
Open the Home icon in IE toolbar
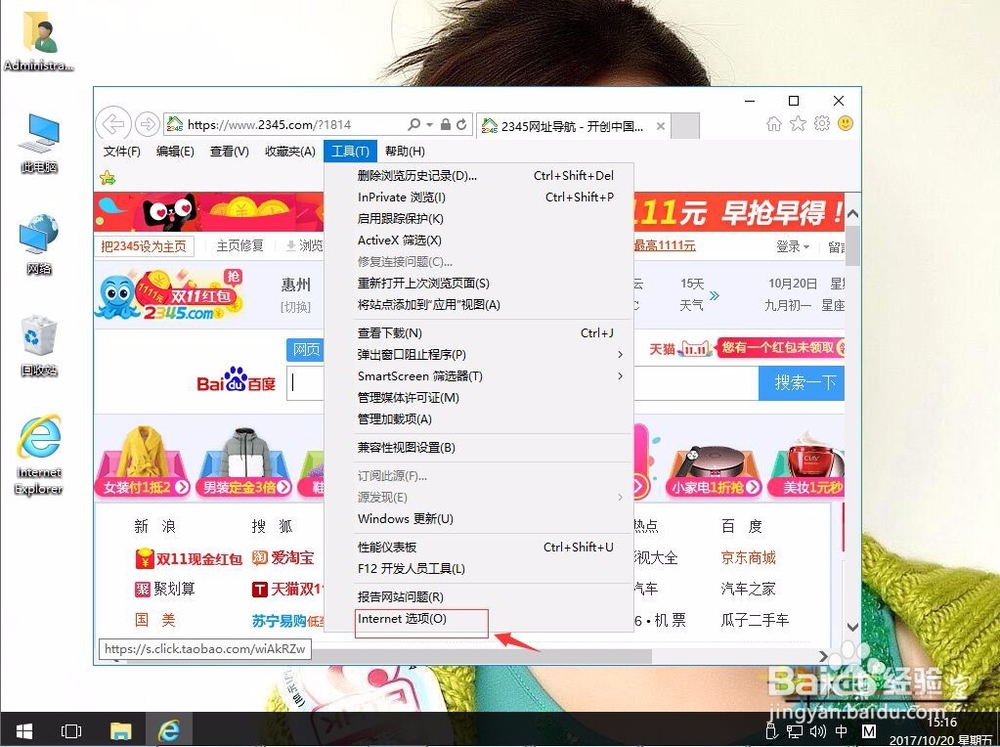[774, 124]
